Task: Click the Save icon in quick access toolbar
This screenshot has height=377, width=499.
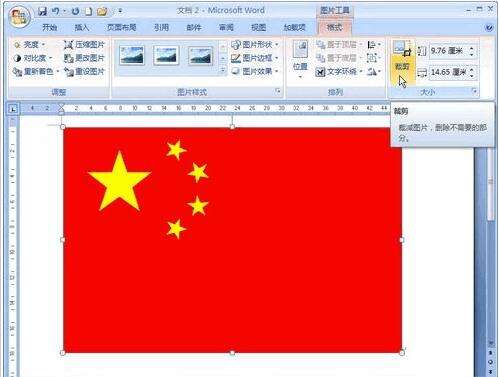Action: (42, 11)
